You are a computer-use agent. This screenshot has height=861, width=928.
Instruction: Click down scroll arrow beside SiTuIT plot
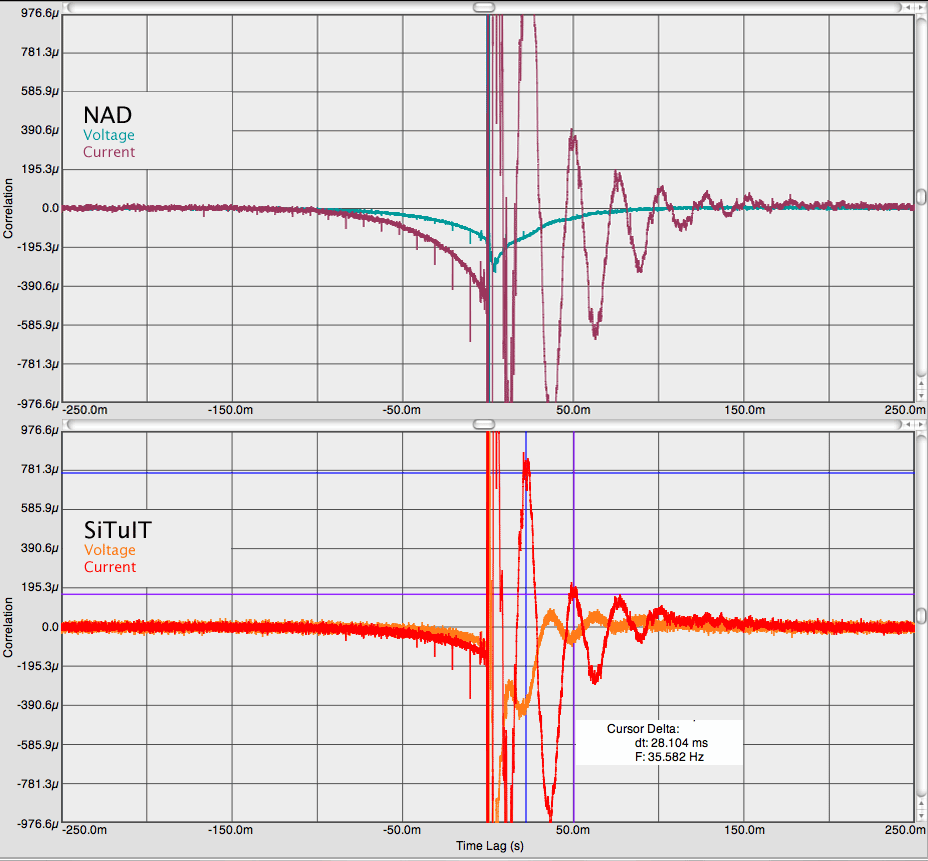pos(921,814)
